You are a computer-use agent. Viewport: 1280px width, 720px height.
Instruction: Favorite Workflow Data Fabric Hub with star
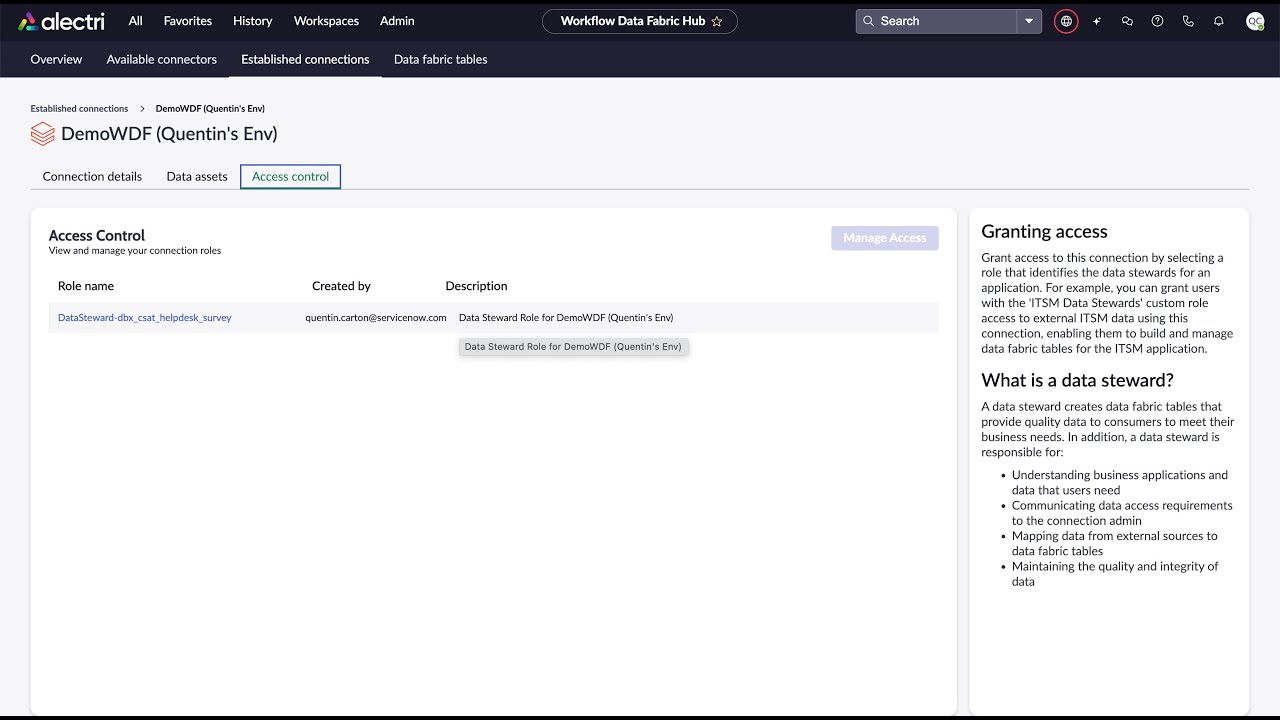point(717,21)
